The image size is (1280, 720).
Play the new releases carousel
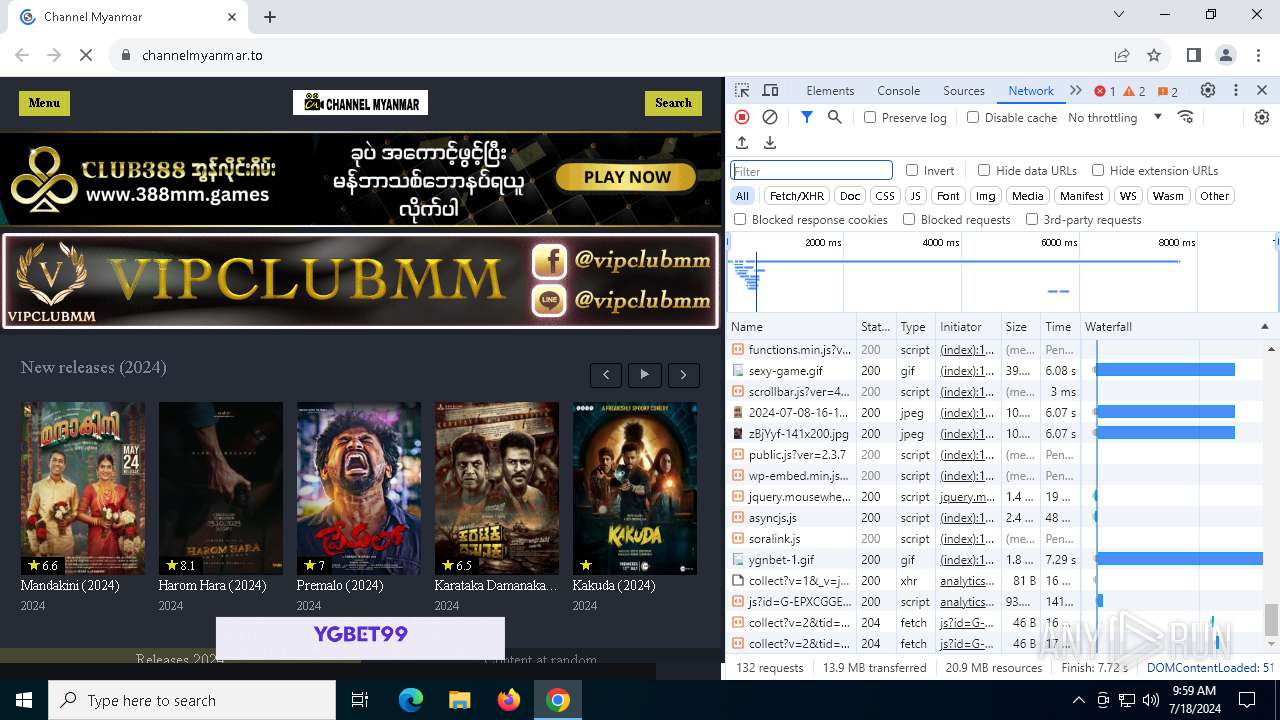[x=645, y=375]
